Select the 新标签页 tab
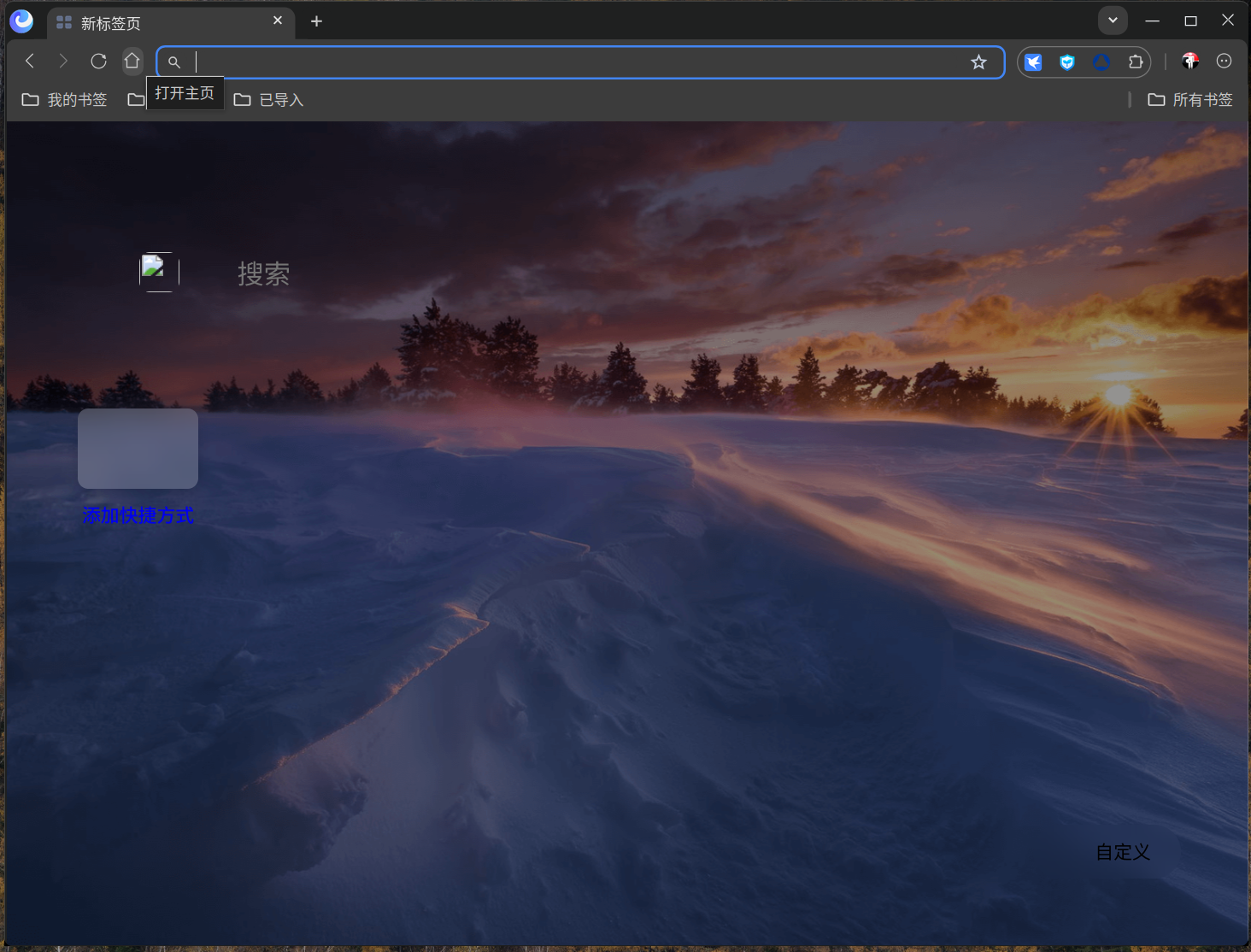Screen dimensions: 1251x952 (x=171, y=22)
